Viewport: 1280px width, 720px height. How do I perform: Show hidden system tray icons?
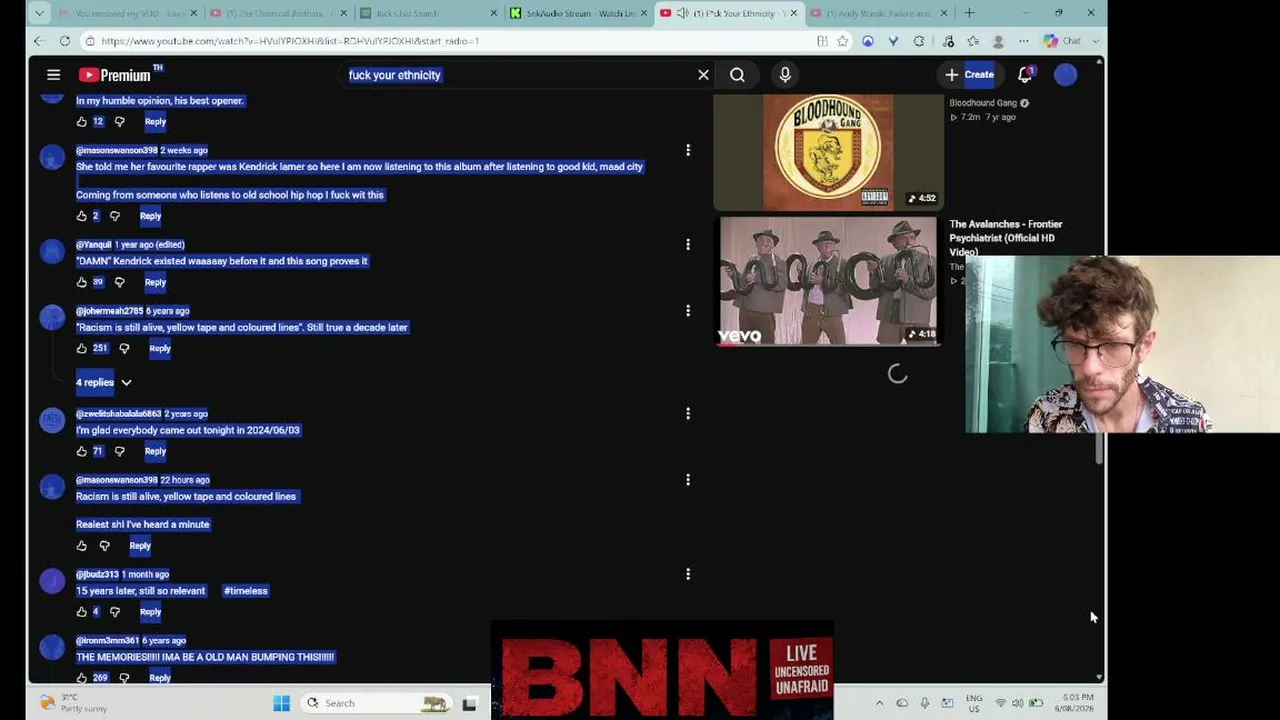click(x=879, y=703)
